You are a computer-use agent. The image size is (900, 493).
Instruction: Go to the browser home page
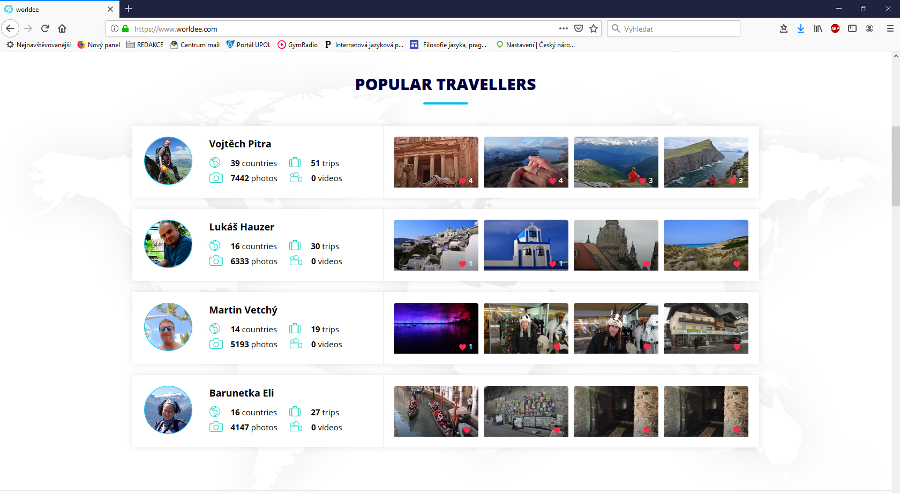click(62, 29)
